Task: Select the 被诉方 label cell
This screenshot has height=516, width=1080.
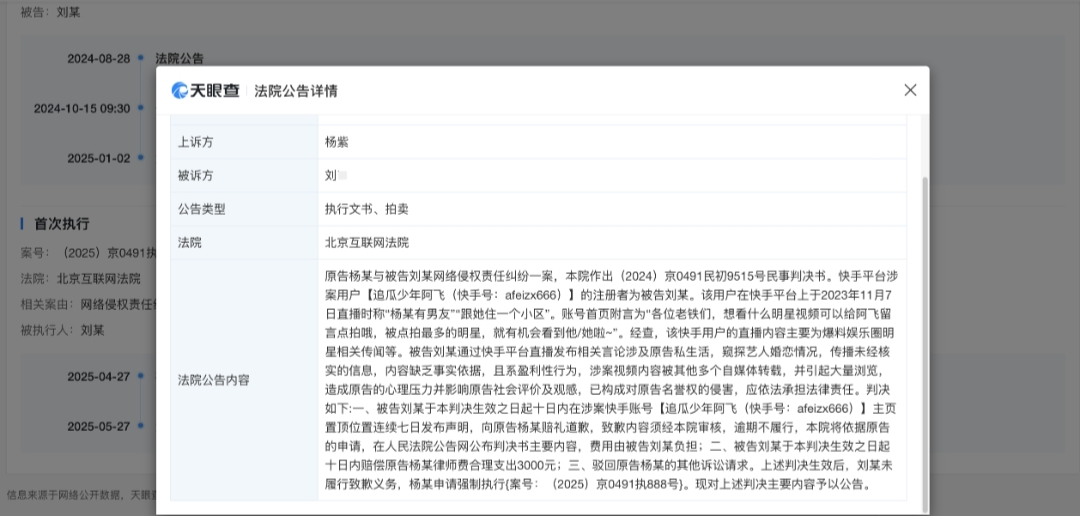Action: [244, 176]
